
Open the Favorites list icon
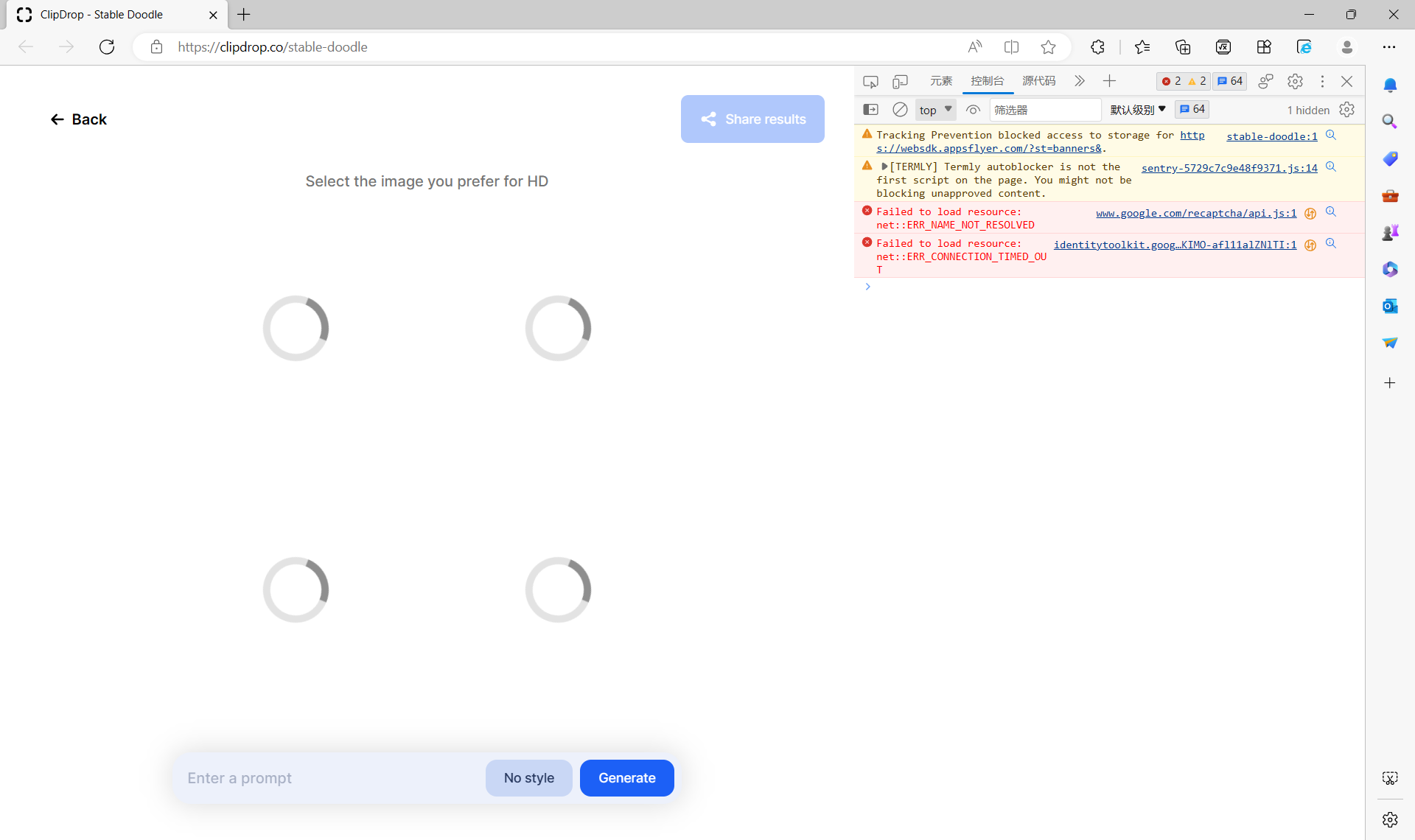point(1142,47)
